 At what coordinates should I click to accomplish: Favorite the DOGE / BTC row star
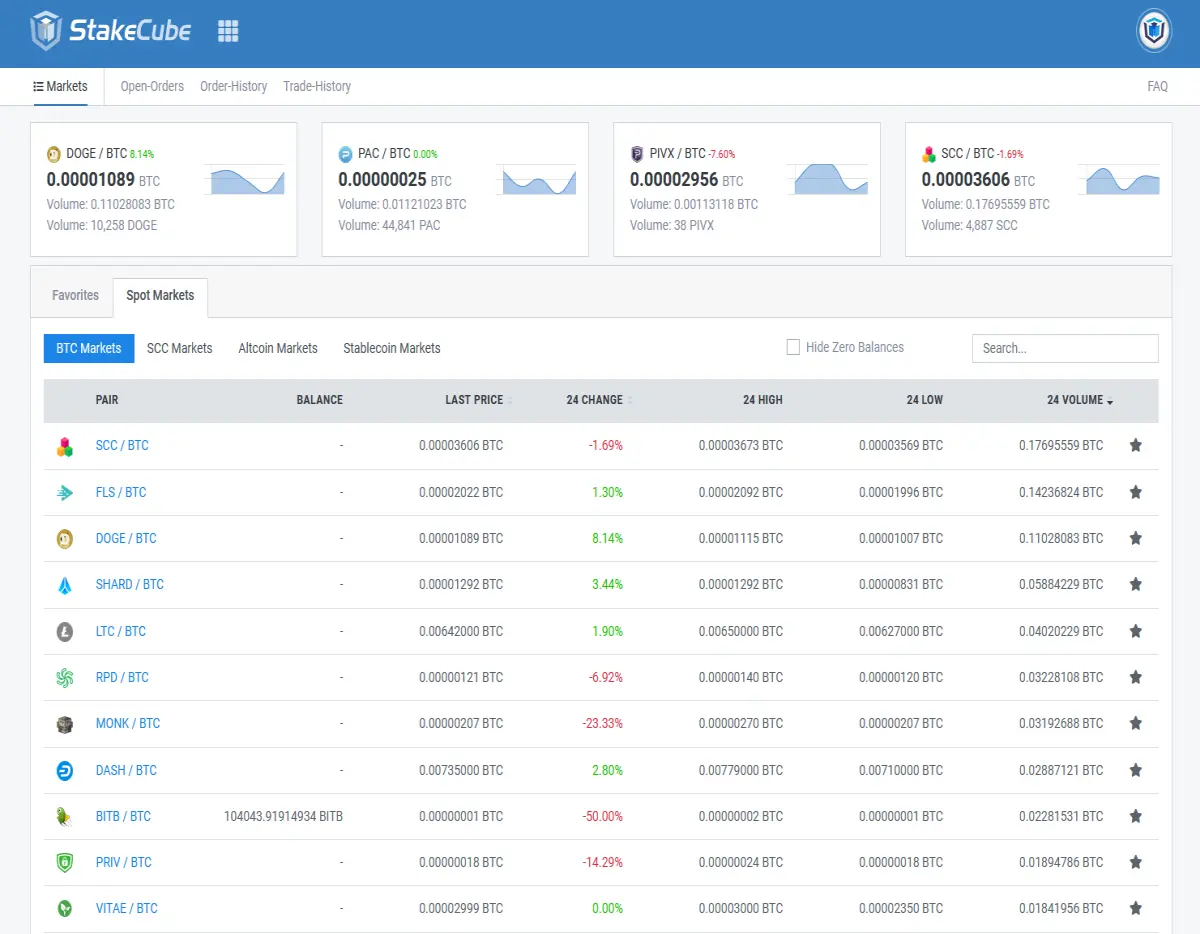1136,538
